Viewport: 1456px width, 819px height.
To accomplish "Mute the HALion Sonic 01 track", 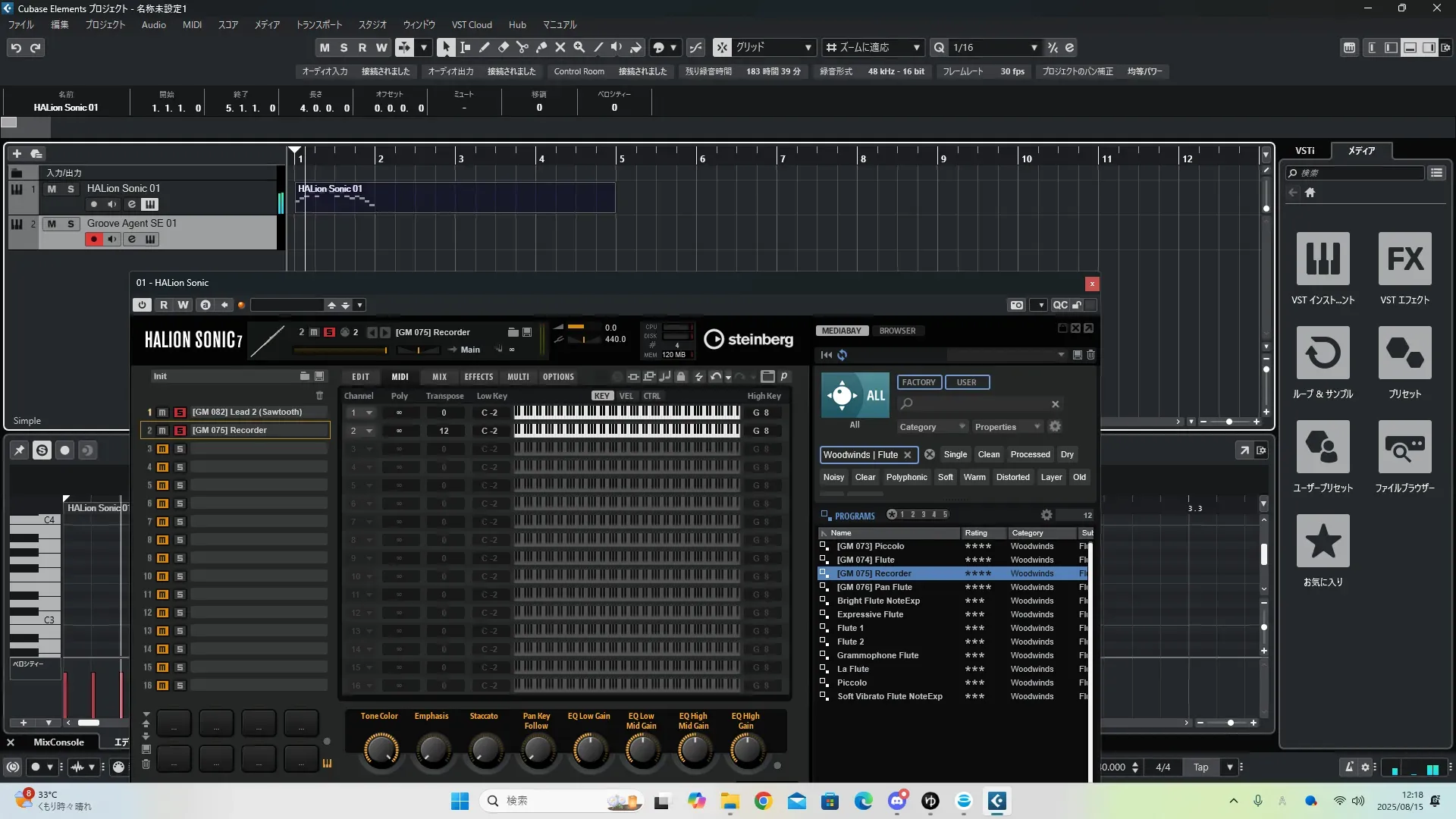I will coord(52,189).
